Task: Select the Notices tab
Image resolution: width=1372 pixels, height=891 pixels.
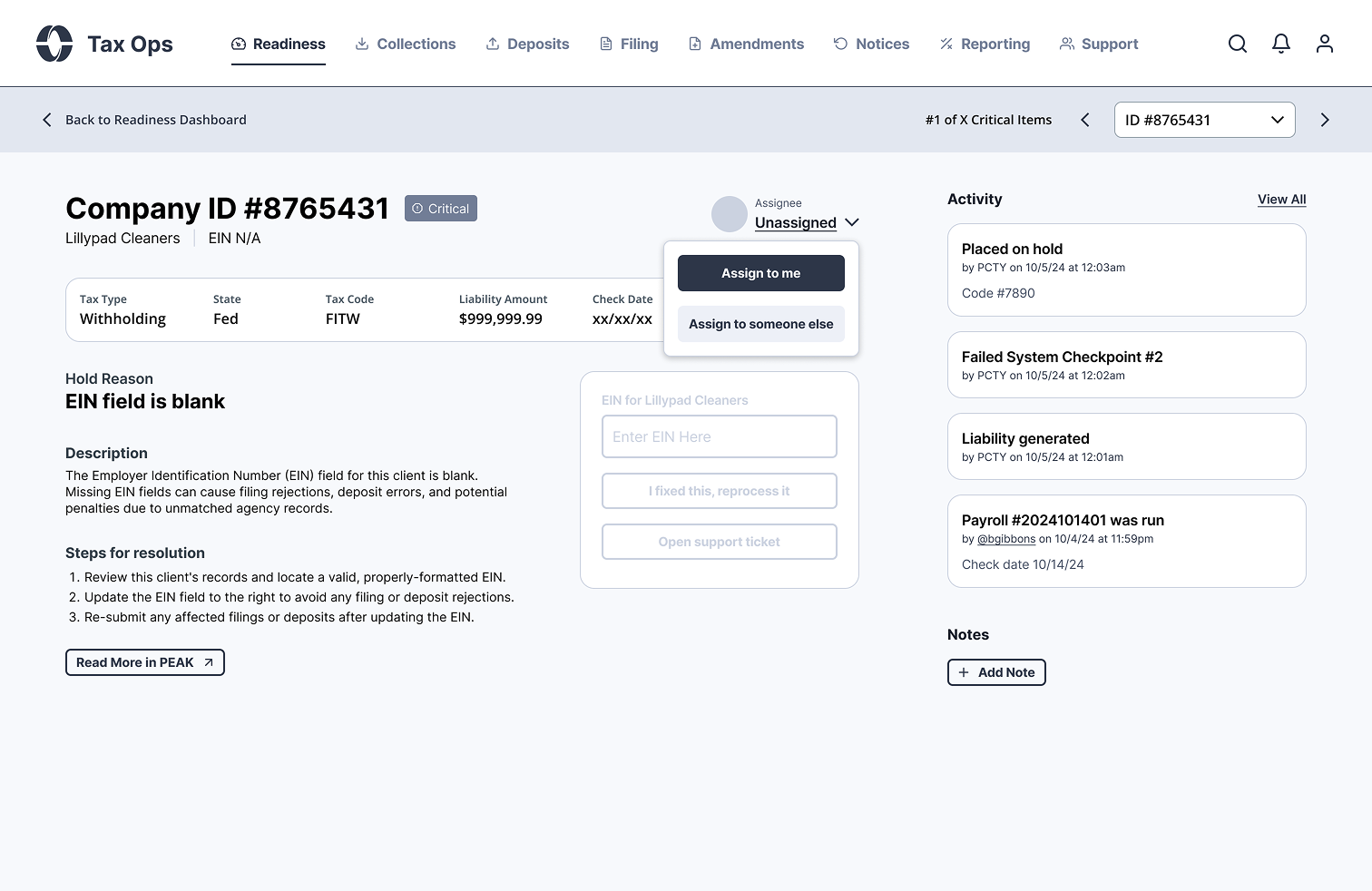Action: 871,44
